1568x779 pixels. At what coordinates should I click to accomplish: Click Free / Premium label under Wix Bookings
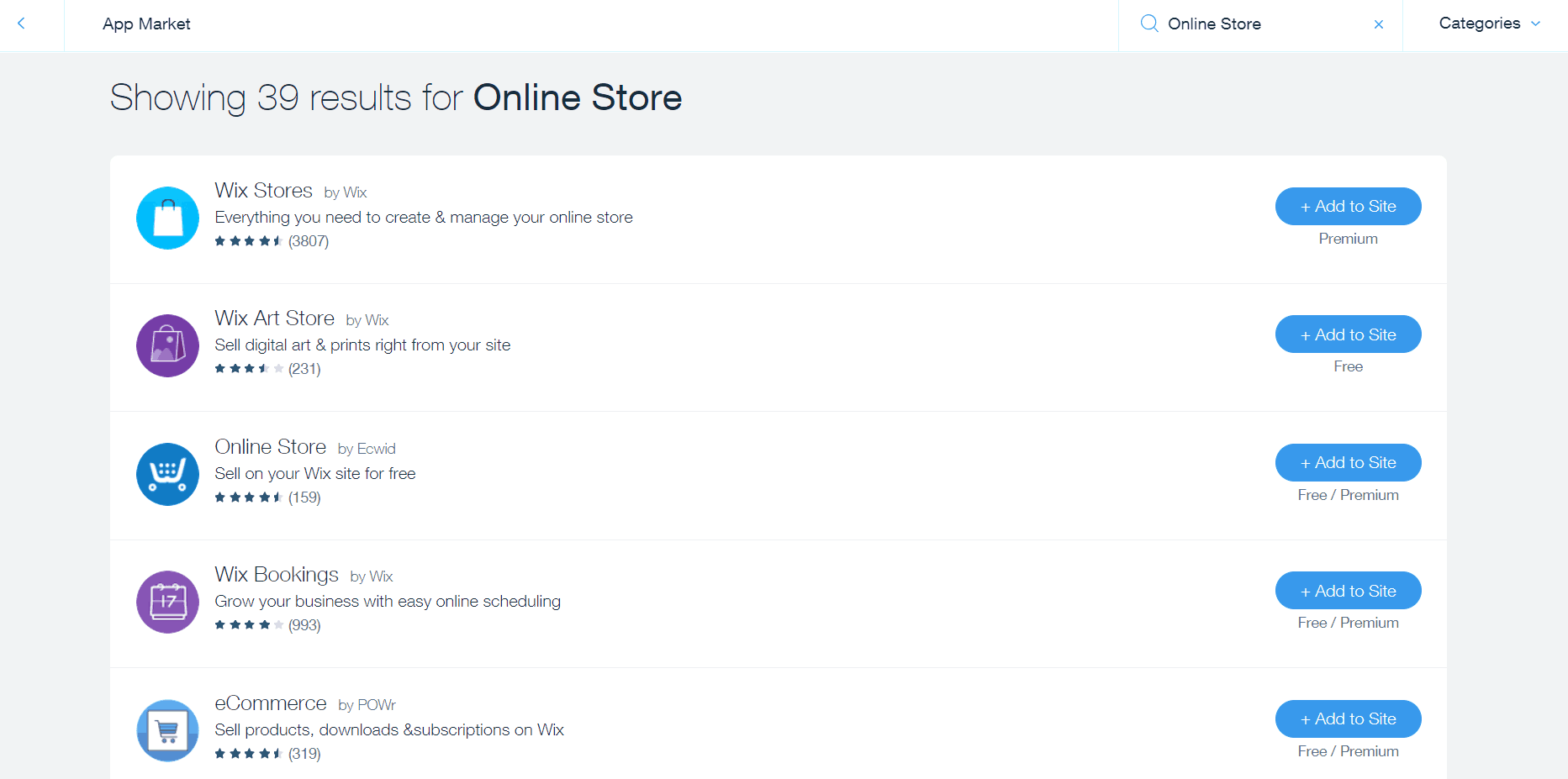tap(1348, 623)
